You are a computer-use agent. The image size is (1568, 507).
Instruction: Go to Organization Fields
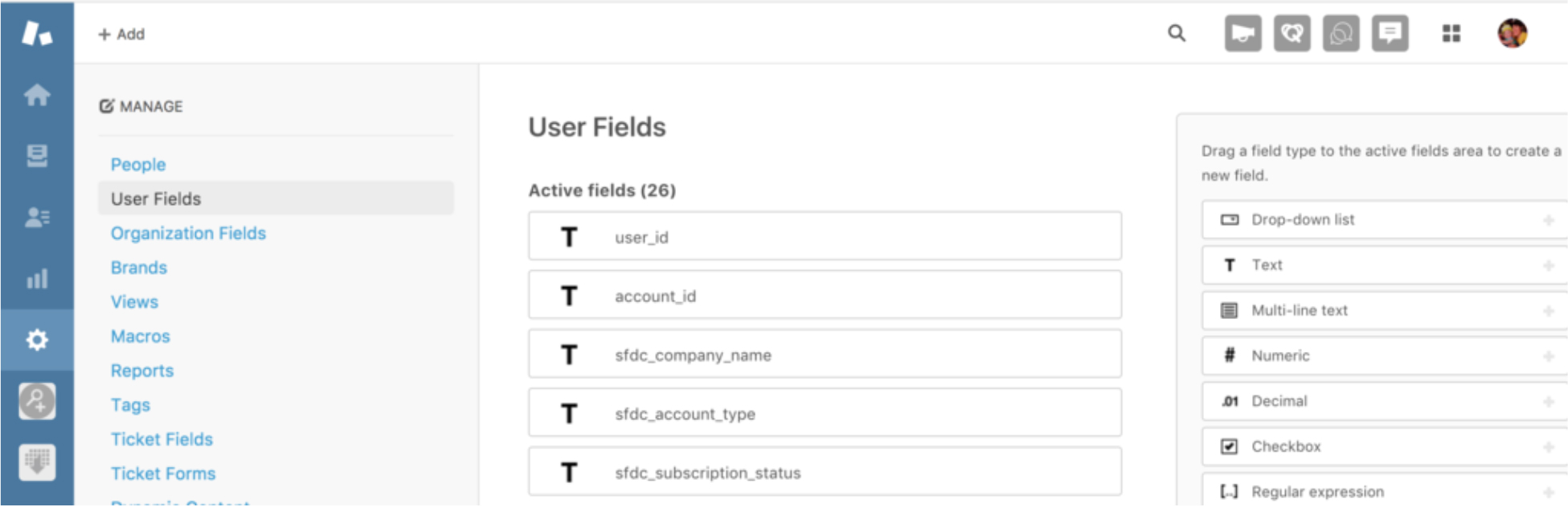pyautogui.click(x=188, y=233)
